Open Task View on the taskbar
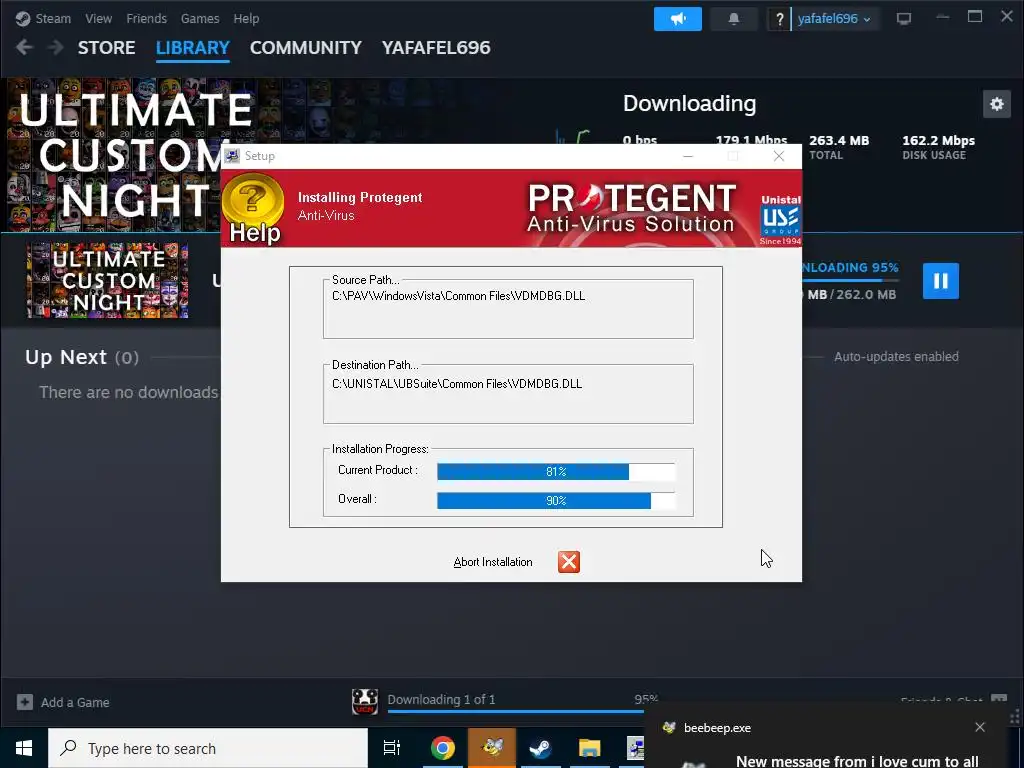The height and width of the screenshot is (768, 1024). tap(392, 748)
